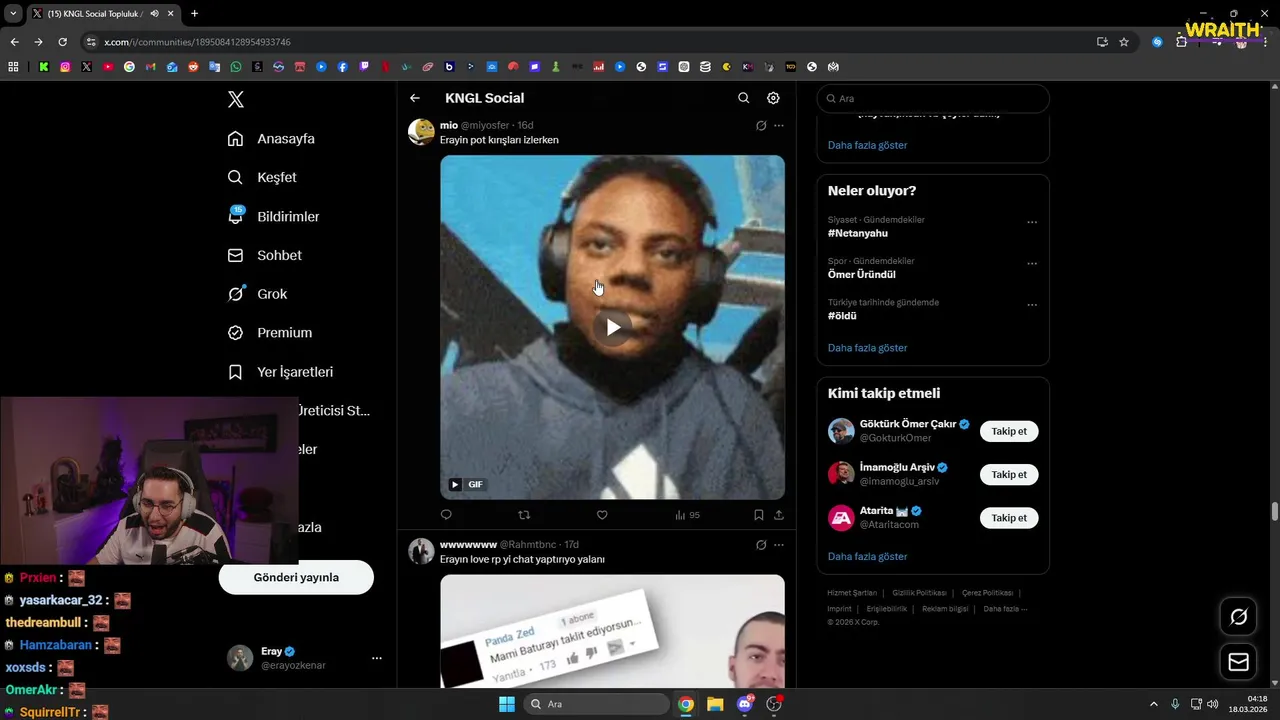Go back using the KNGL Social arrow
1280x720 pixels.
415,98
